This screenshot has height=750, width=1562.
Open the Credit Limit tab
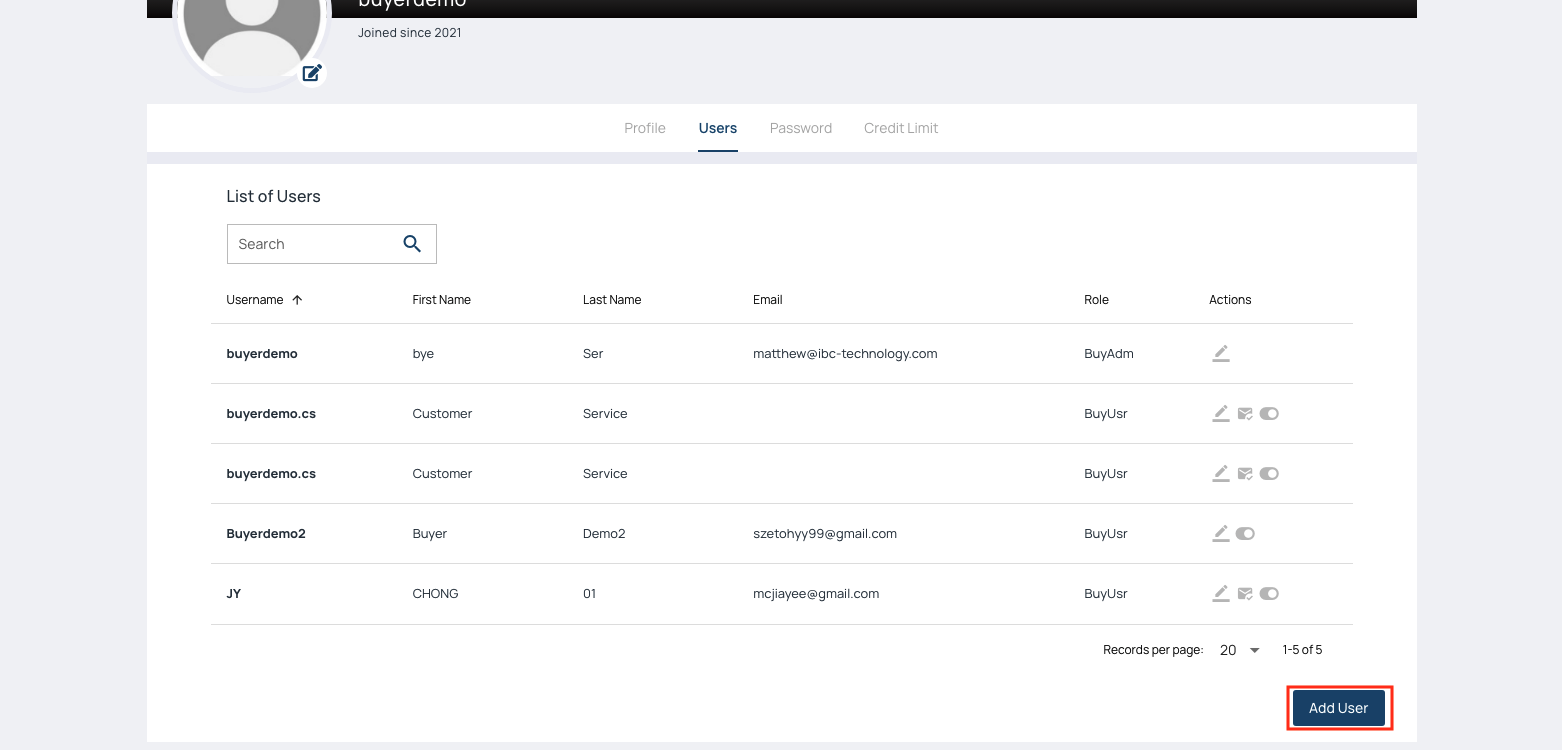click(901, 128)
